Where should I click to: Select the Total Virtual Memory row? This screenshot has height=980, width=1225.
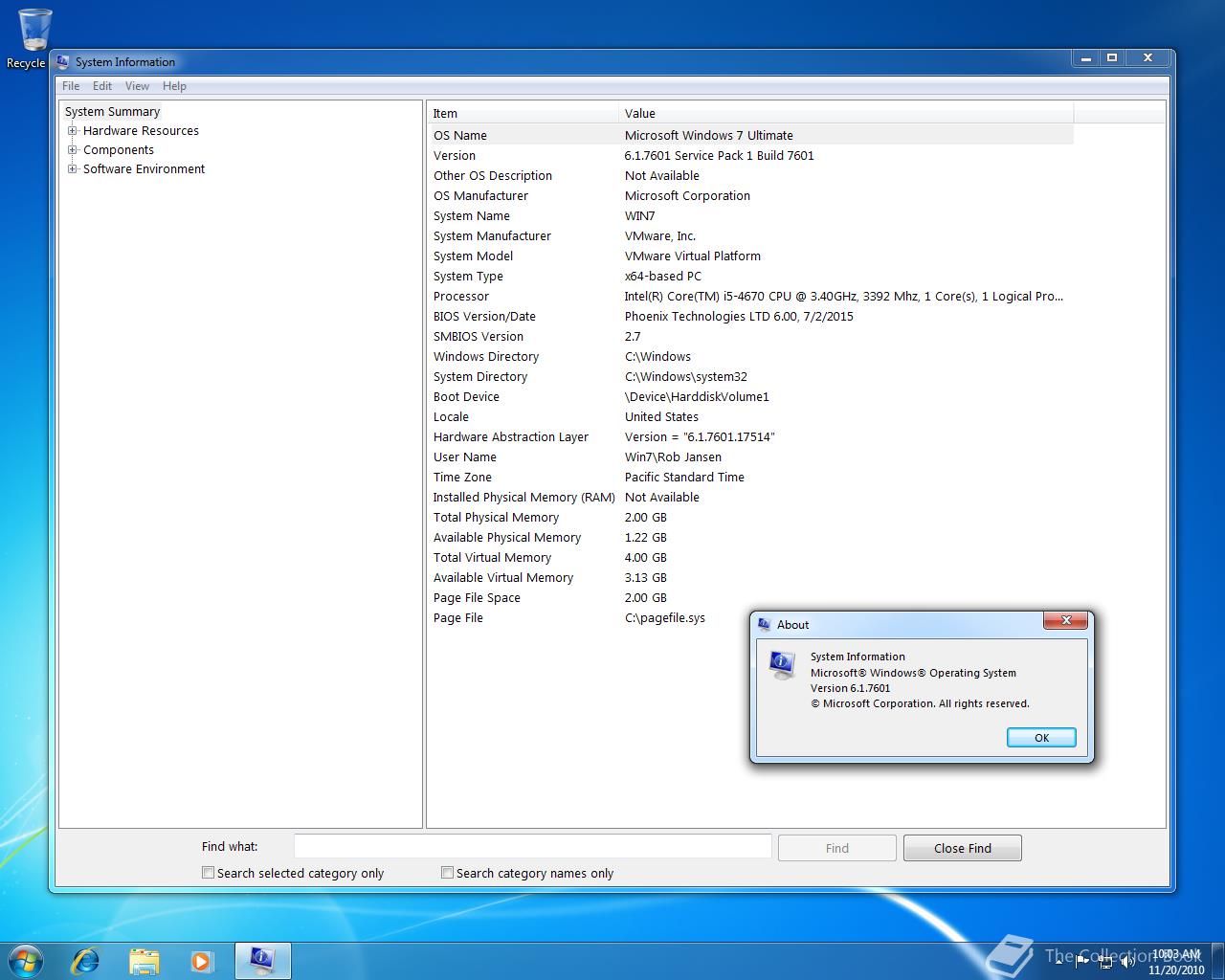point(750,557)
